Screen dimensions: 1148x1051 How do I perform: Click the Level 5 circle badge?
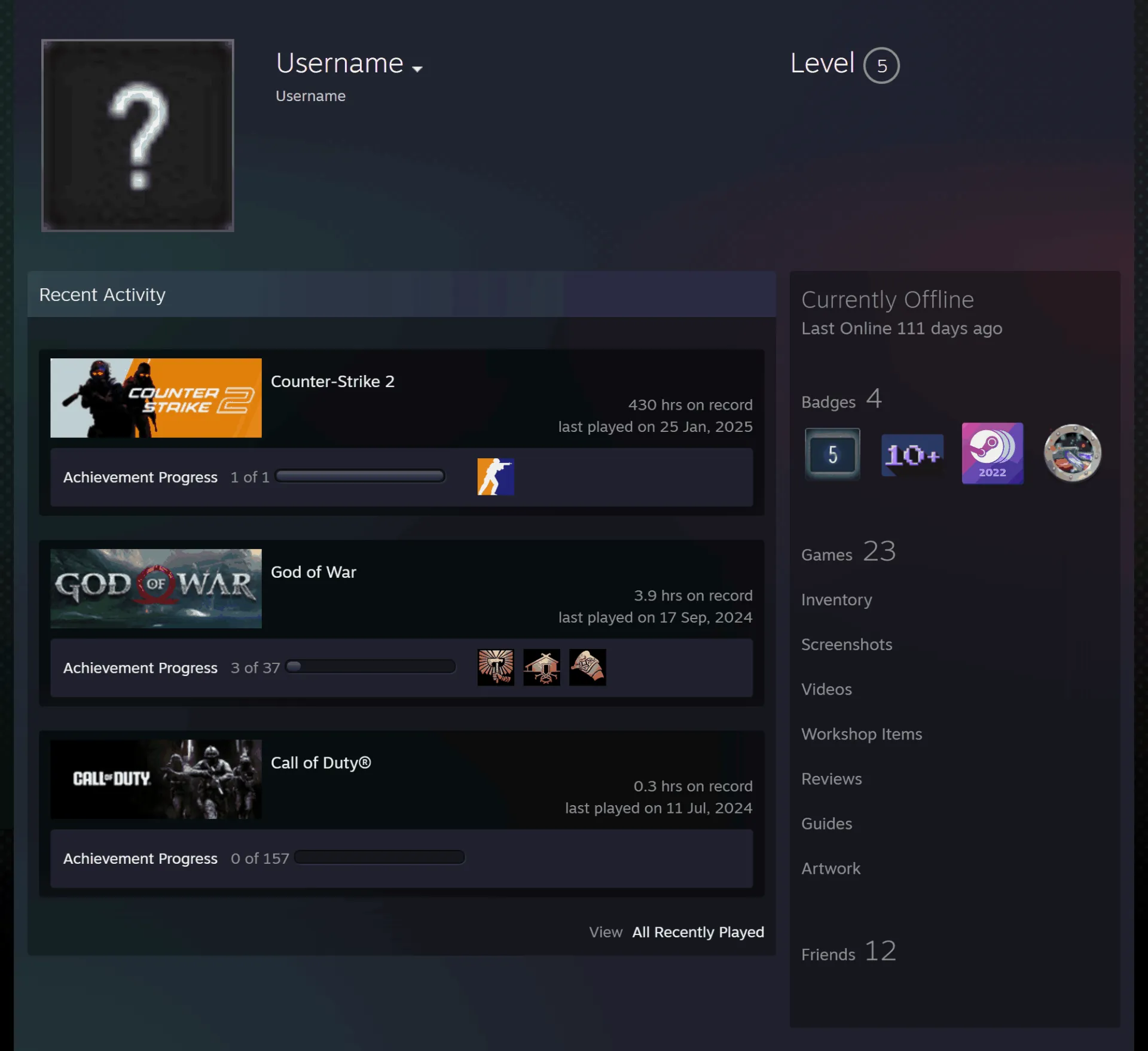coord(881,65)
